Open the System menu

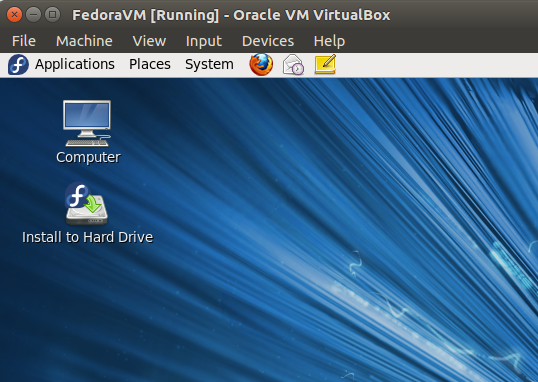(209, 65)
